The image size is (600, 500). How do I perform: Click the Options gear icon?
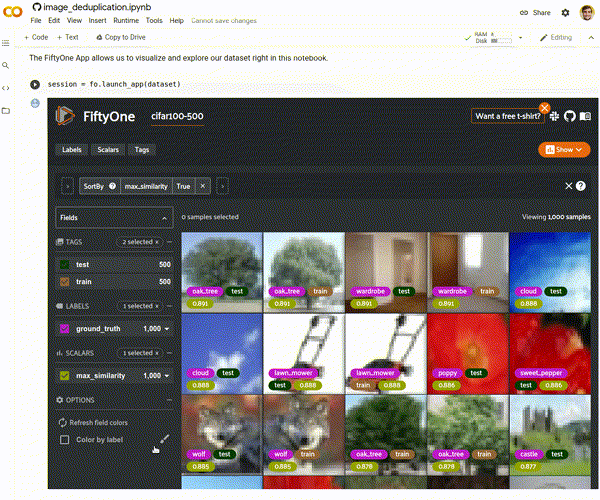60,400
